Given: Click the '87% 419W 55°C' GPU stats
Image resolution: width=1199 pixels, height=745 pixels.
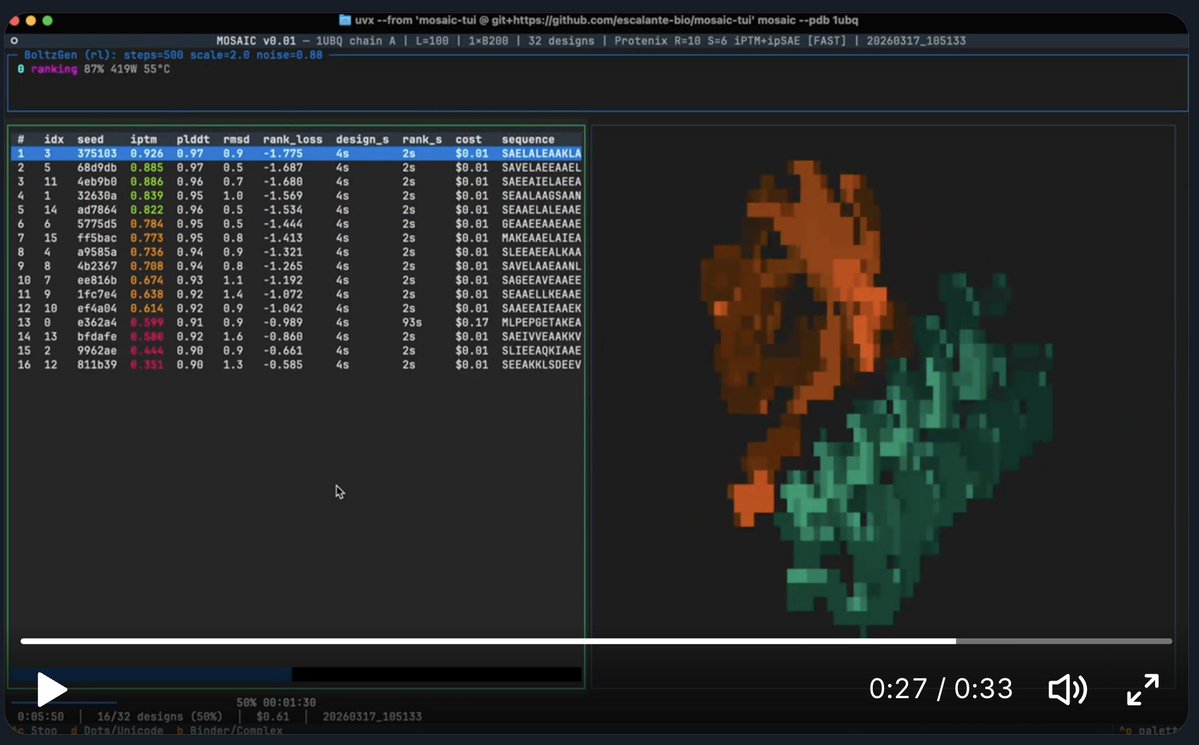Looking at the screenshot, I should [127, 69].
